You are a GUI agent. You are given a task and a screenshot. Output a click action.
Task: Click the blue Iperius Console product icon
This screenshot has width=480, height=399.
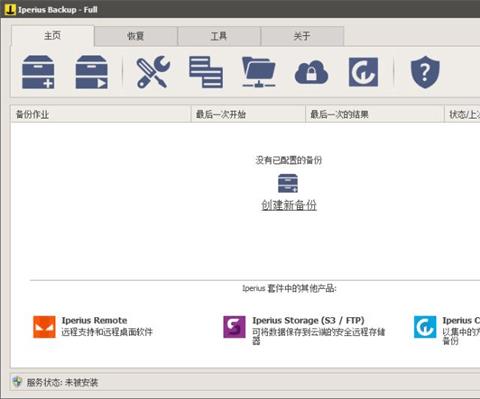425,327
